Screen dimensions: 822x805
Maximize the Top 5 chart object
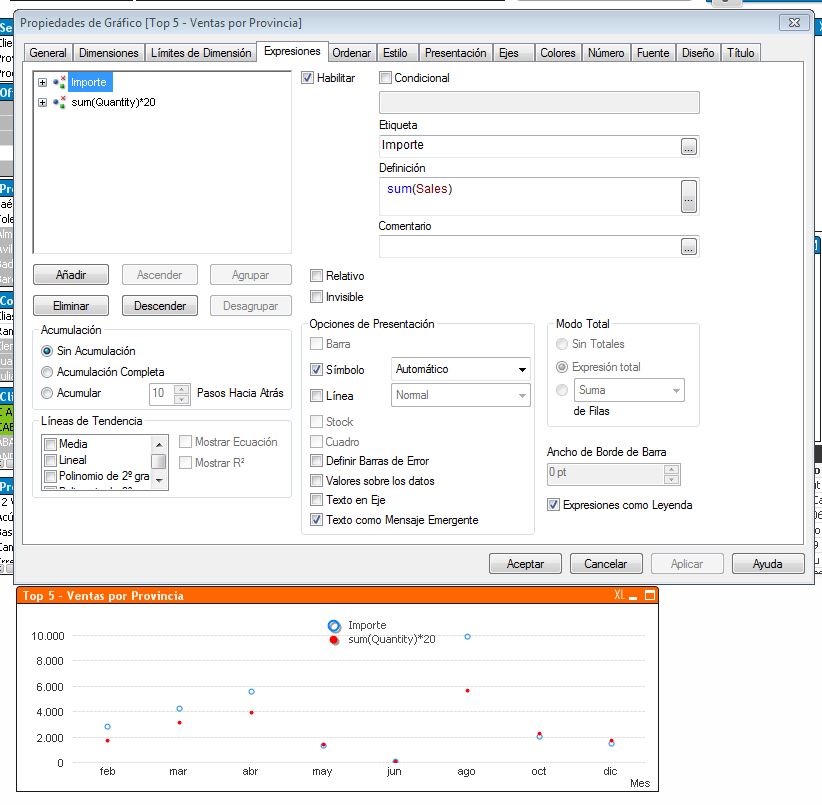[x=649, y=596]
